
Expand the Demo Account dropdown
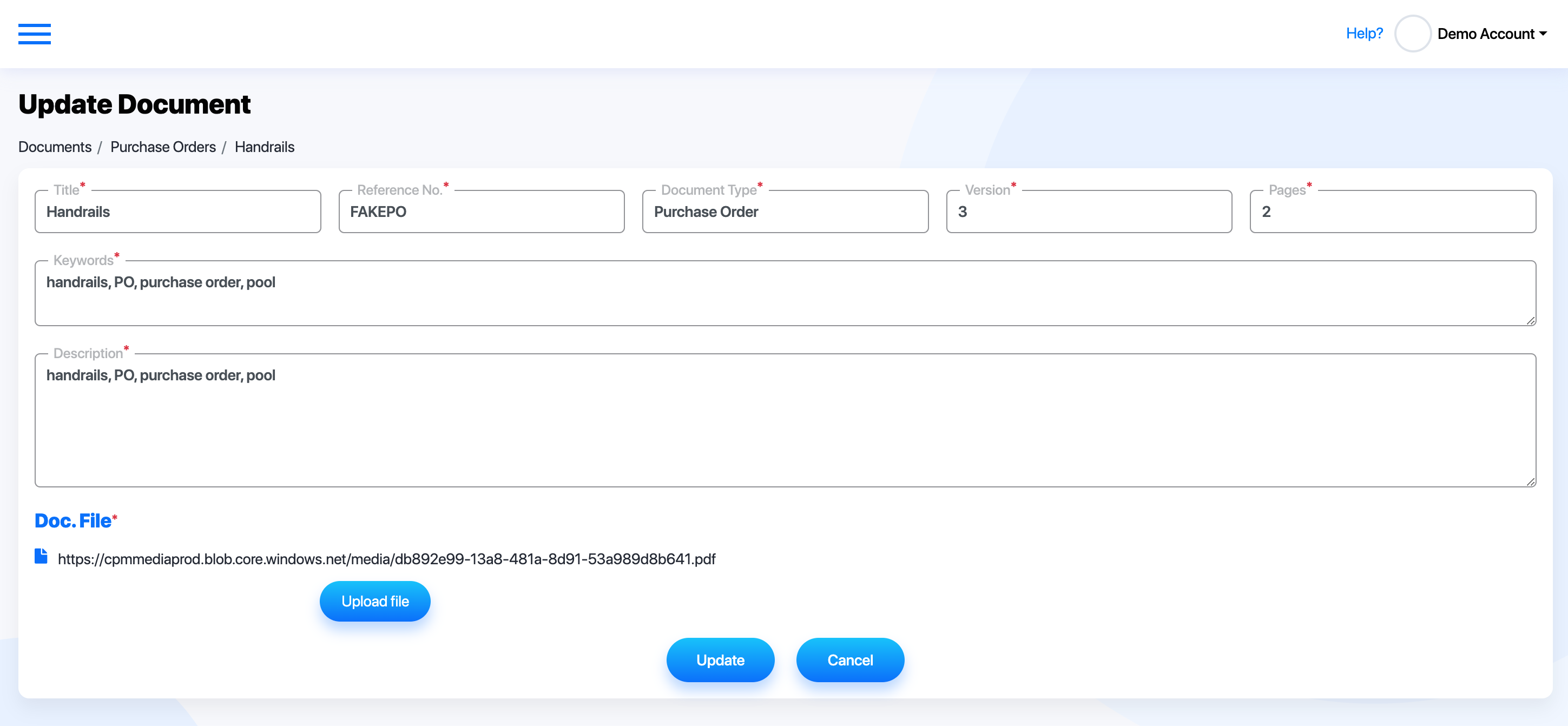(x=1492, y=34)
